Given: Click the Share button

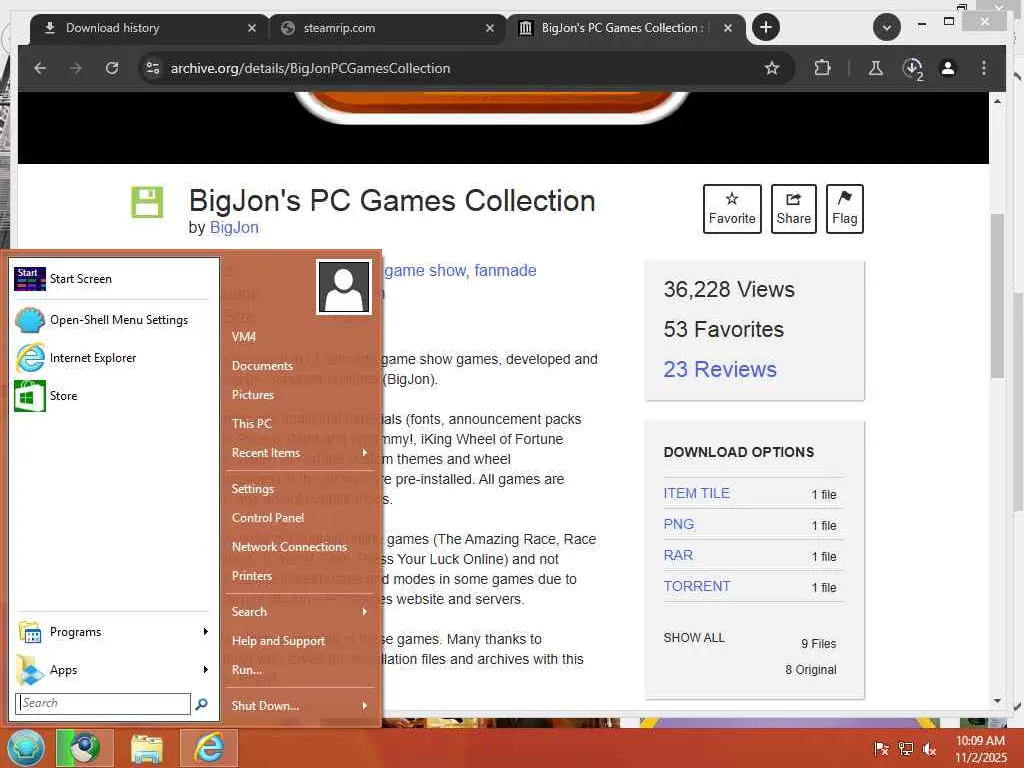Looking at the screenshot, I should click(793, 209).
